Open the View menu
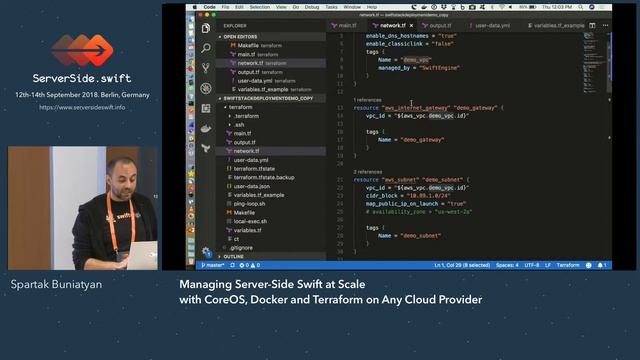The height and width of the screenshot is (360, 640). 281,7
